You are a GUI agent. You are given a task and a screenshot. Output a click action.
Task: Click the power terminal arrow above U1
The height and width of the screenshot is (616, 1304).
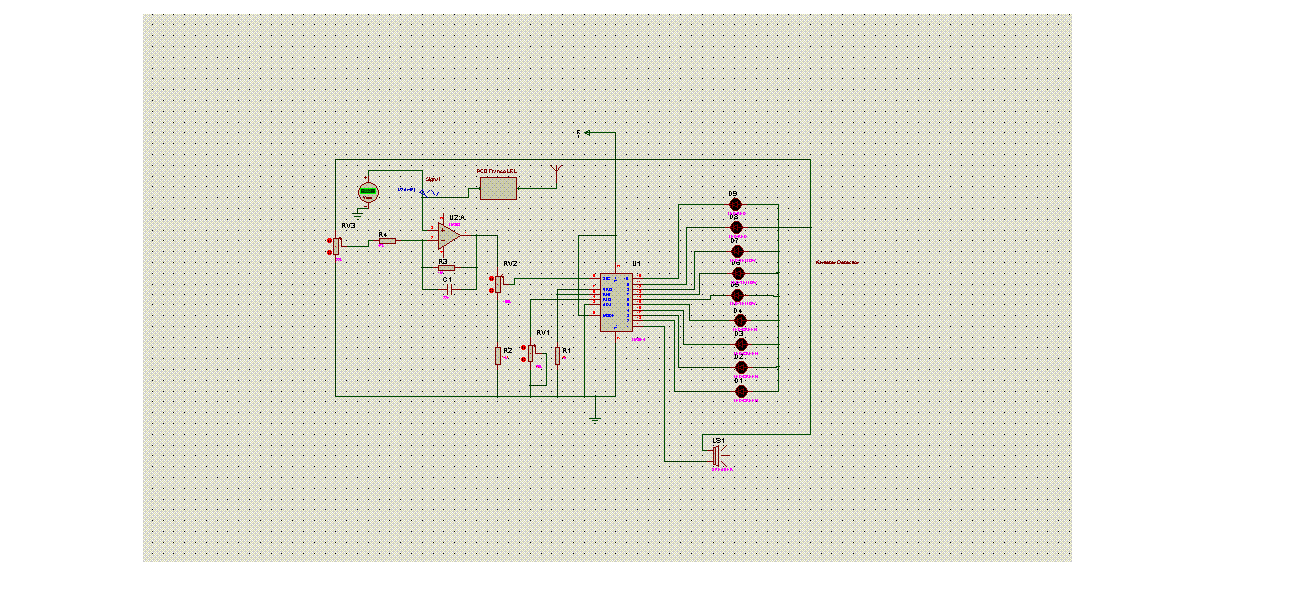click(589, 131)
